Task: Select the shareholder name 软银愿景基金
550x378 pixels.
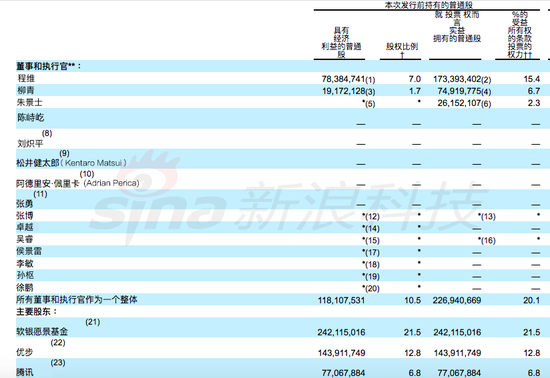Action: click(42, 332)
